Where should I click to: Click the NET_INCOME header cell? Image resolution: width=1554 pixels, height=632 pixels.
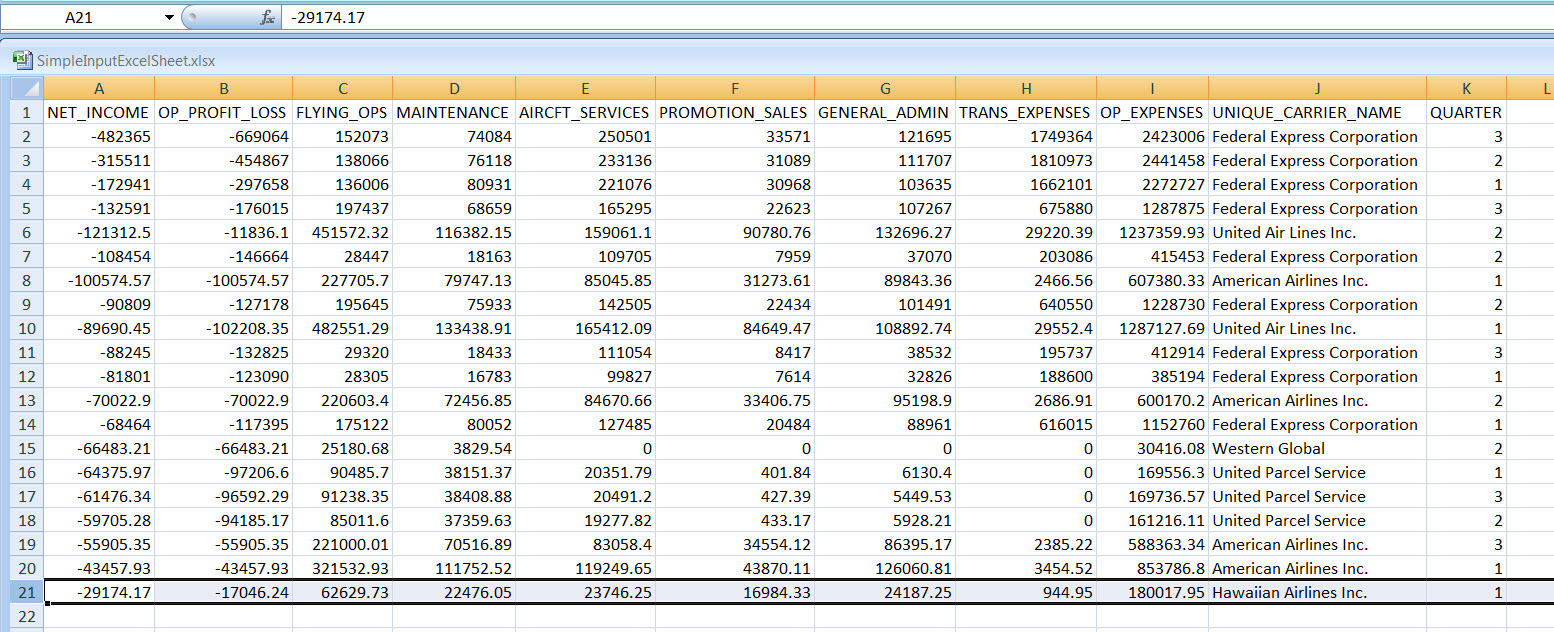point(98,113)
